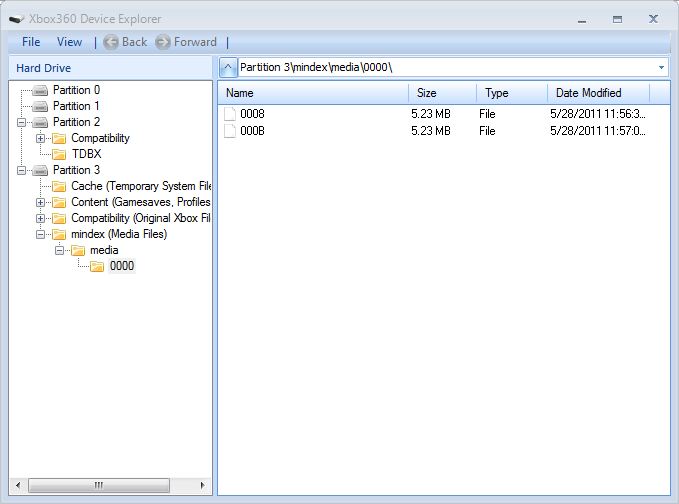Select file name 0008

click(x=252, y=114)
